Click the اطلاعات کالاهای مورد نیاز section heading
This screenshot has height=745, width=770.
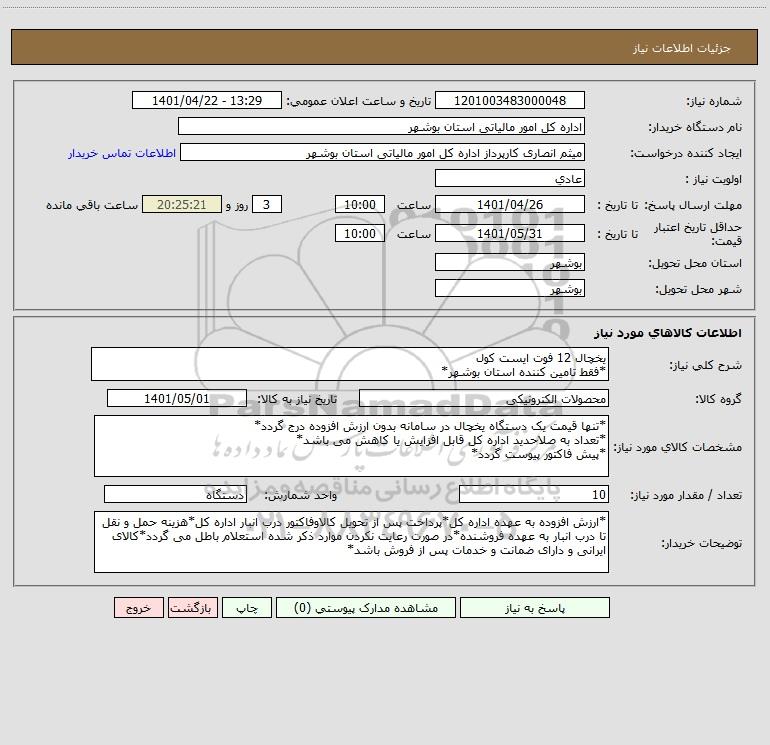click(667, 333)
